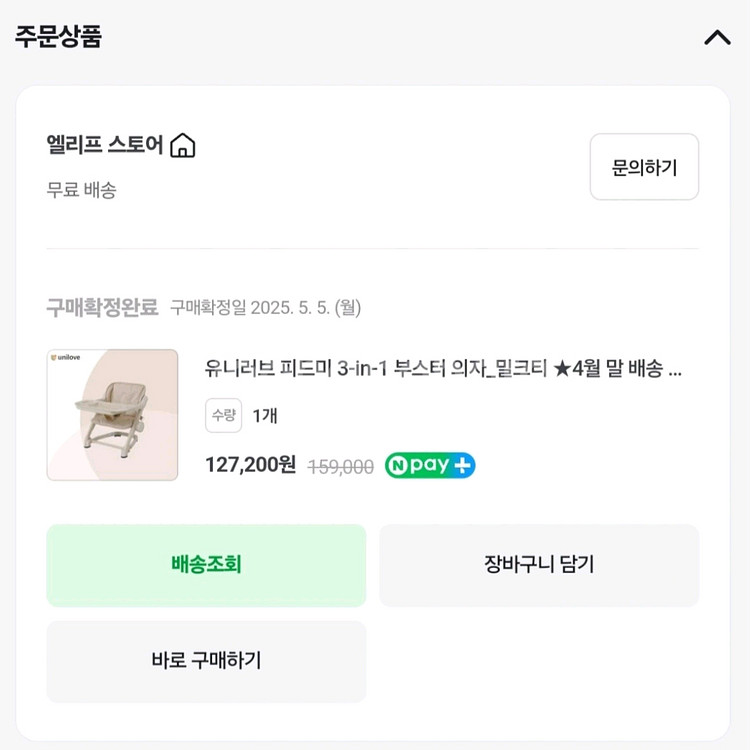
Task: Open the 유니러브 피드미 3-in-1 product title
Action: 432,369
